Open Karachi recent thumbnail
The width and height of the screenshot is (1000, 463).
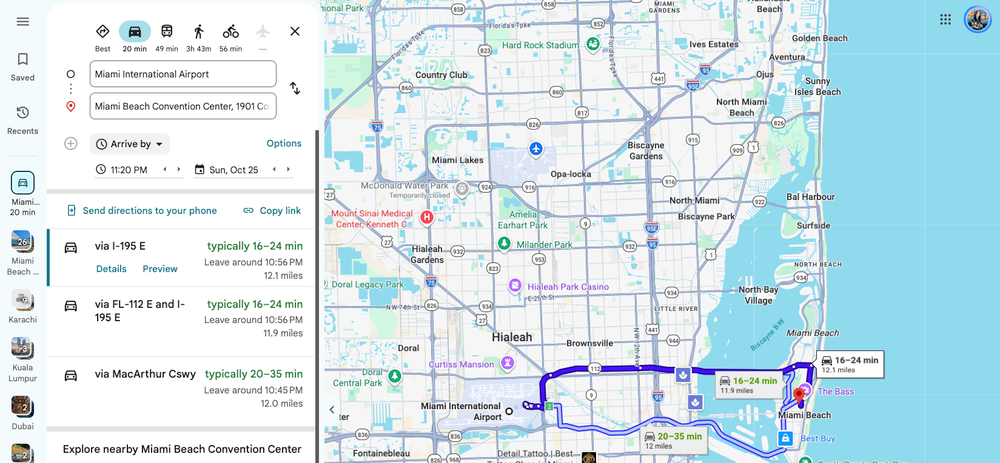(23, 307)
